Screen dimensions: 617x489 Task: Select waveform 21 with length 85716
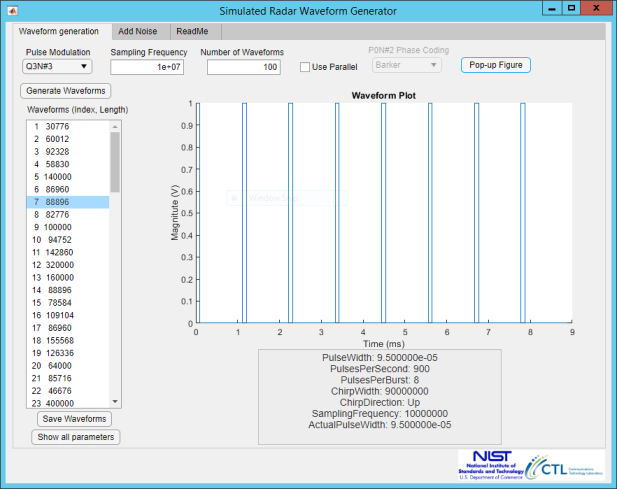pyautogui.click(x=68, y=378)
